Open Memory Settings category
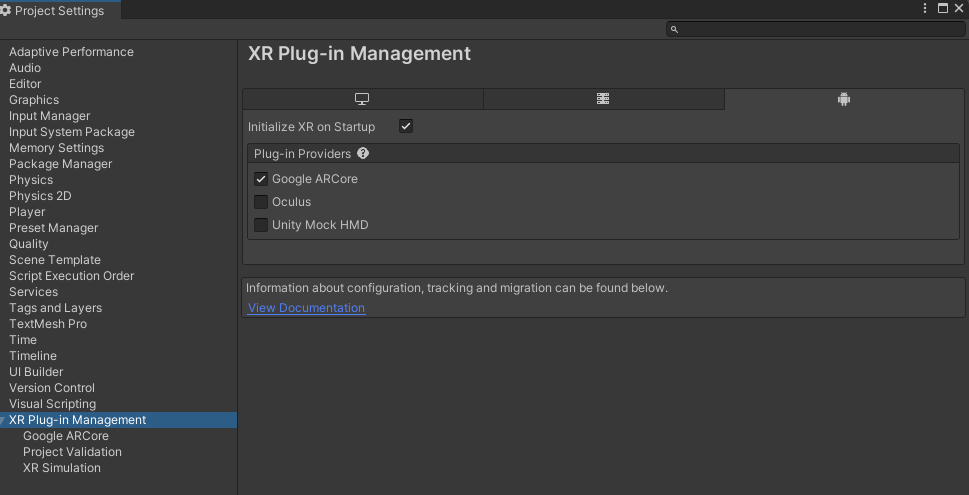The height and width of the screenshot is (495, 969). point(56,148)
